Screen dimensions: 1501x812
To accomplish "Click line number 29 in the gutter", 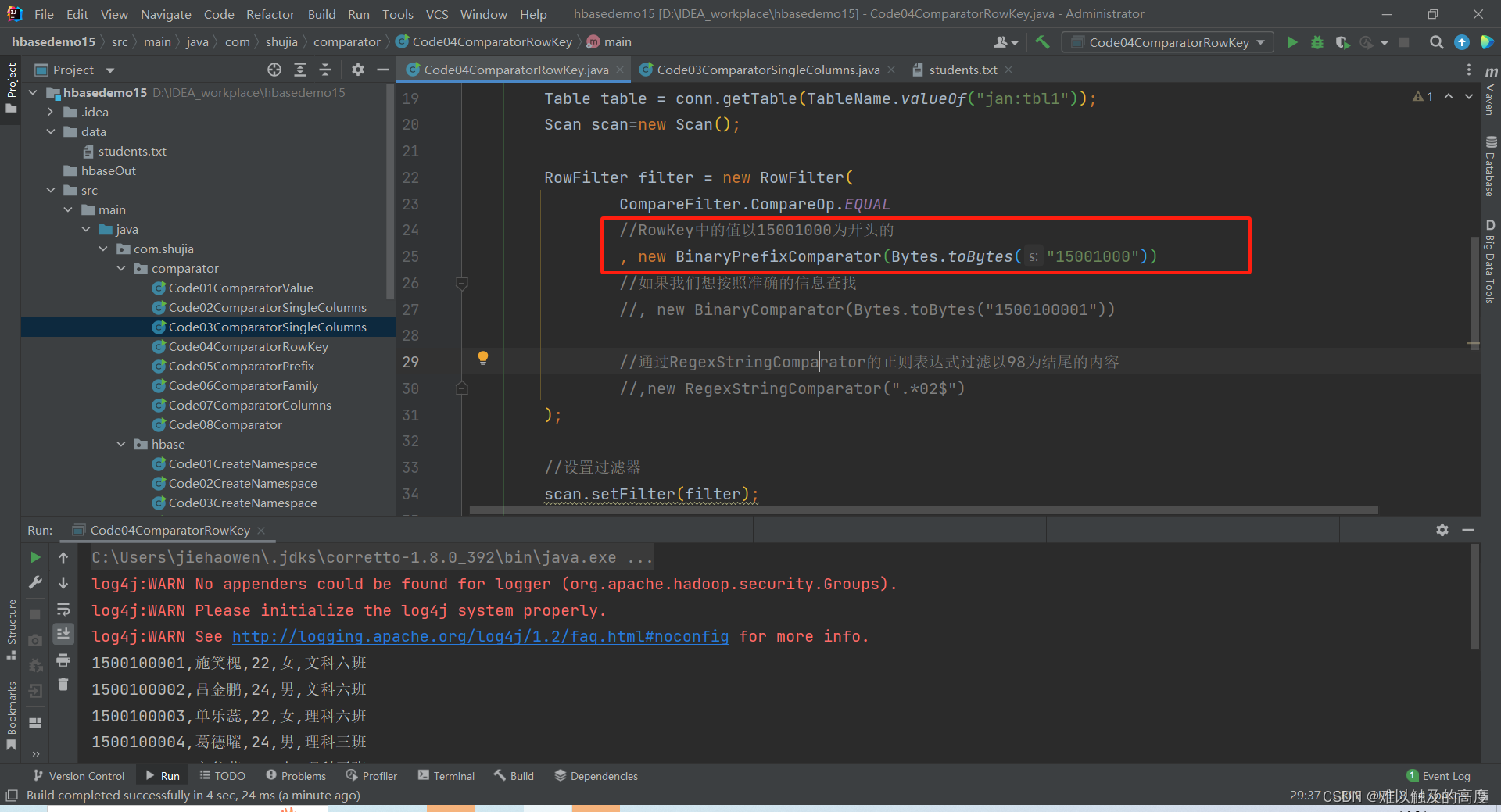I will point(410,362).
